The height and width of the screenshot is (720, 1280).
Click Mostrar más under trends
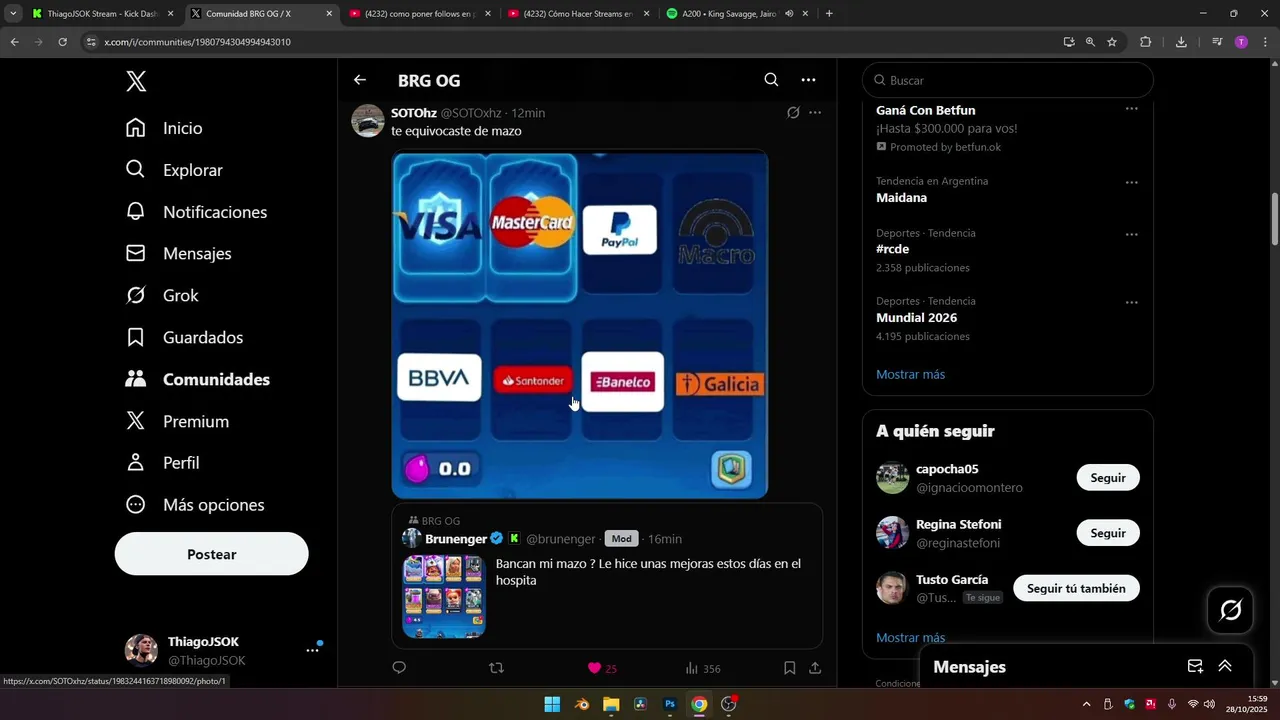[910, 374]
